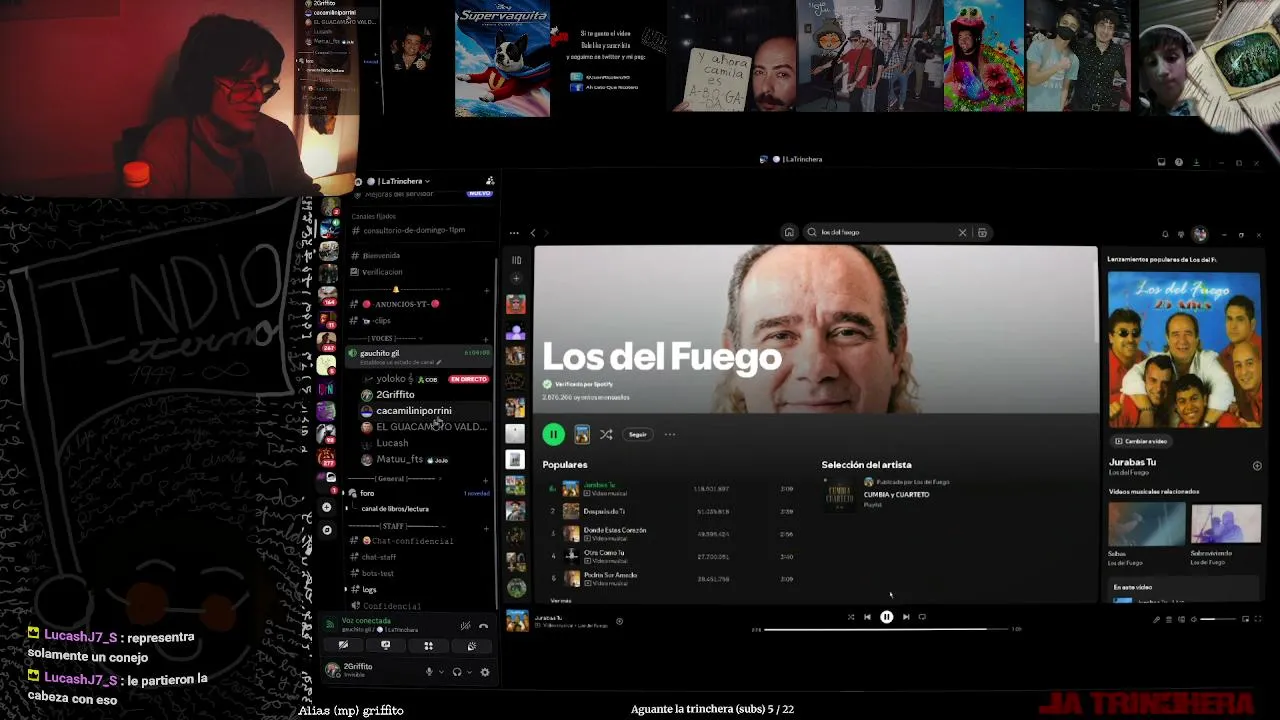The width and height of the screenshot is (1280, 720).
Task: Go to Spotify Home via the house icon
Action: (789, 232)
